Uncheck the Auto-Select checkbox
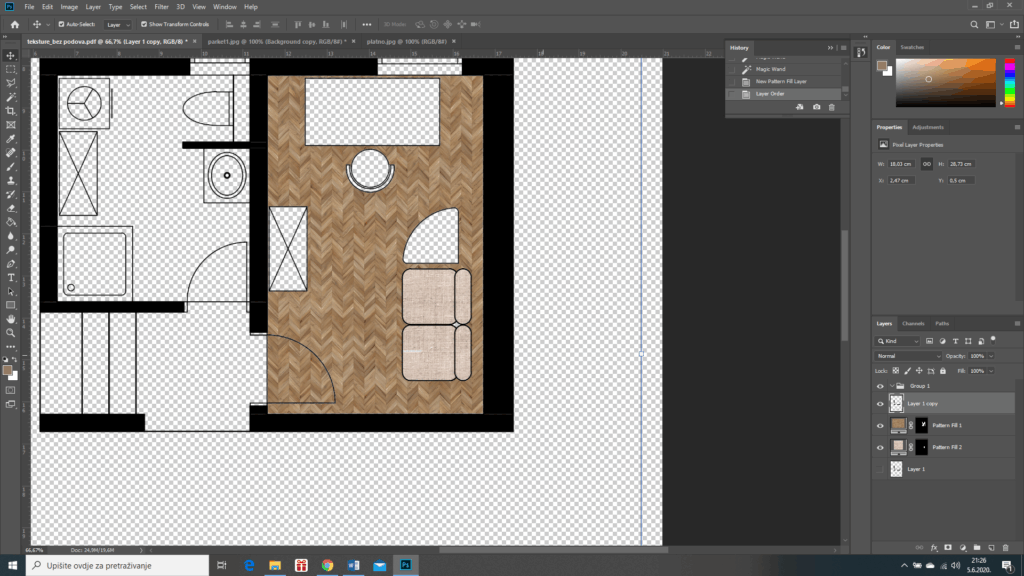Image resolution: width=1024 pixels, height=576 pixels. click(x=61, y=23)
